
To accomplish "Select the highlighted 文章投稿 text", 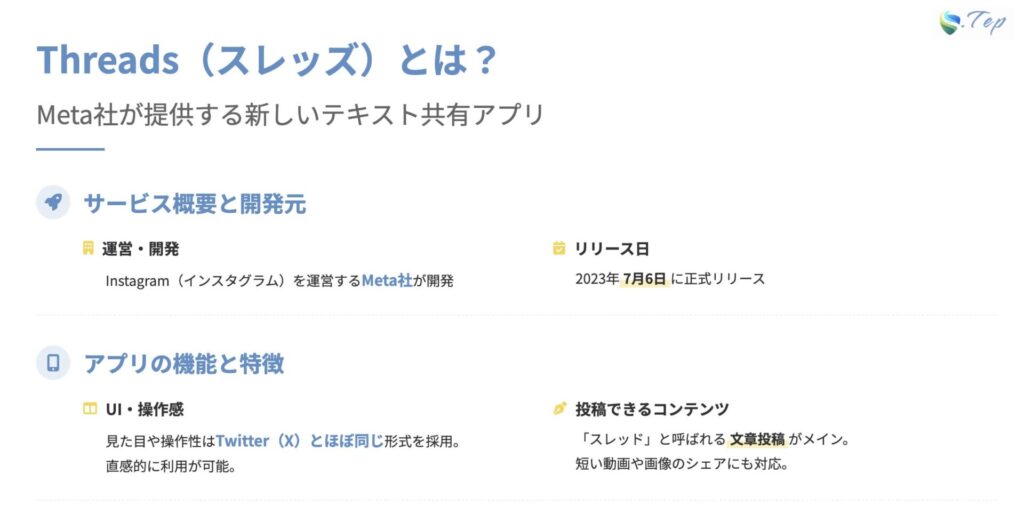I will point(757,439).
